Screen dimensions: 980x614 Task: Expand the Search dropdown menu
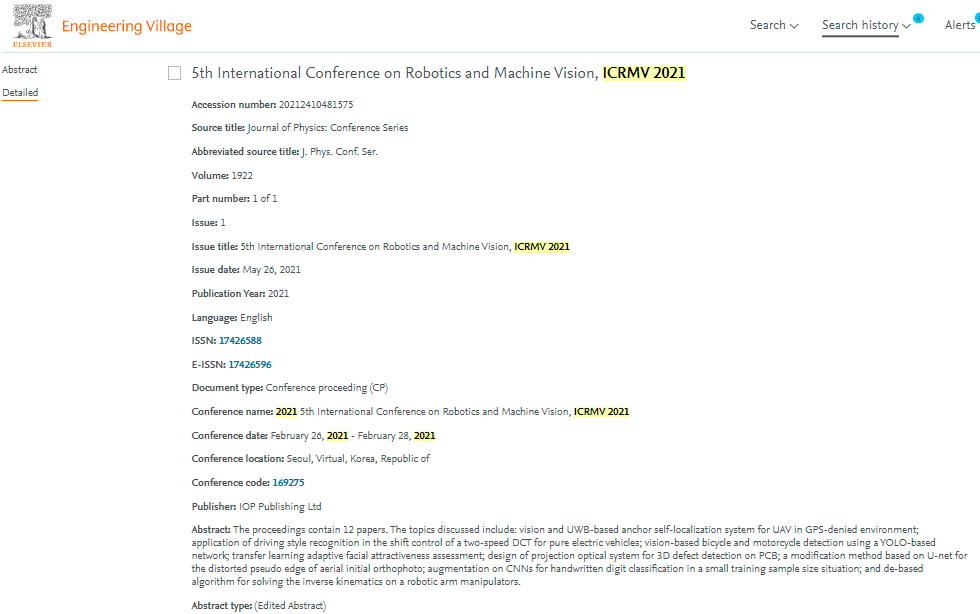point(774,25)
